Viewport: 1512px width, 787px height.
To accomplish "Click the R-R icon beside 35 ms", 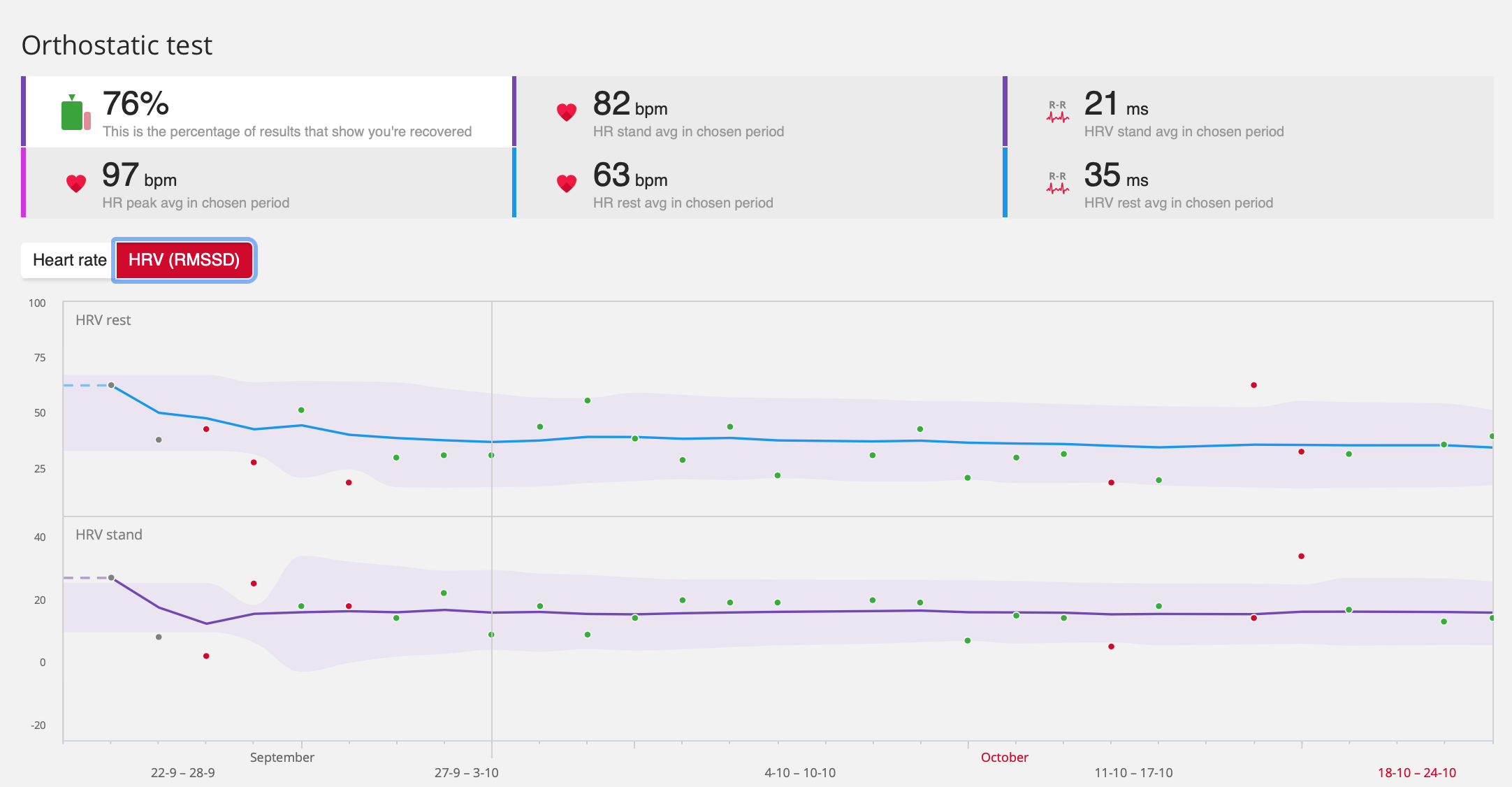I will tap(1057, 183).
